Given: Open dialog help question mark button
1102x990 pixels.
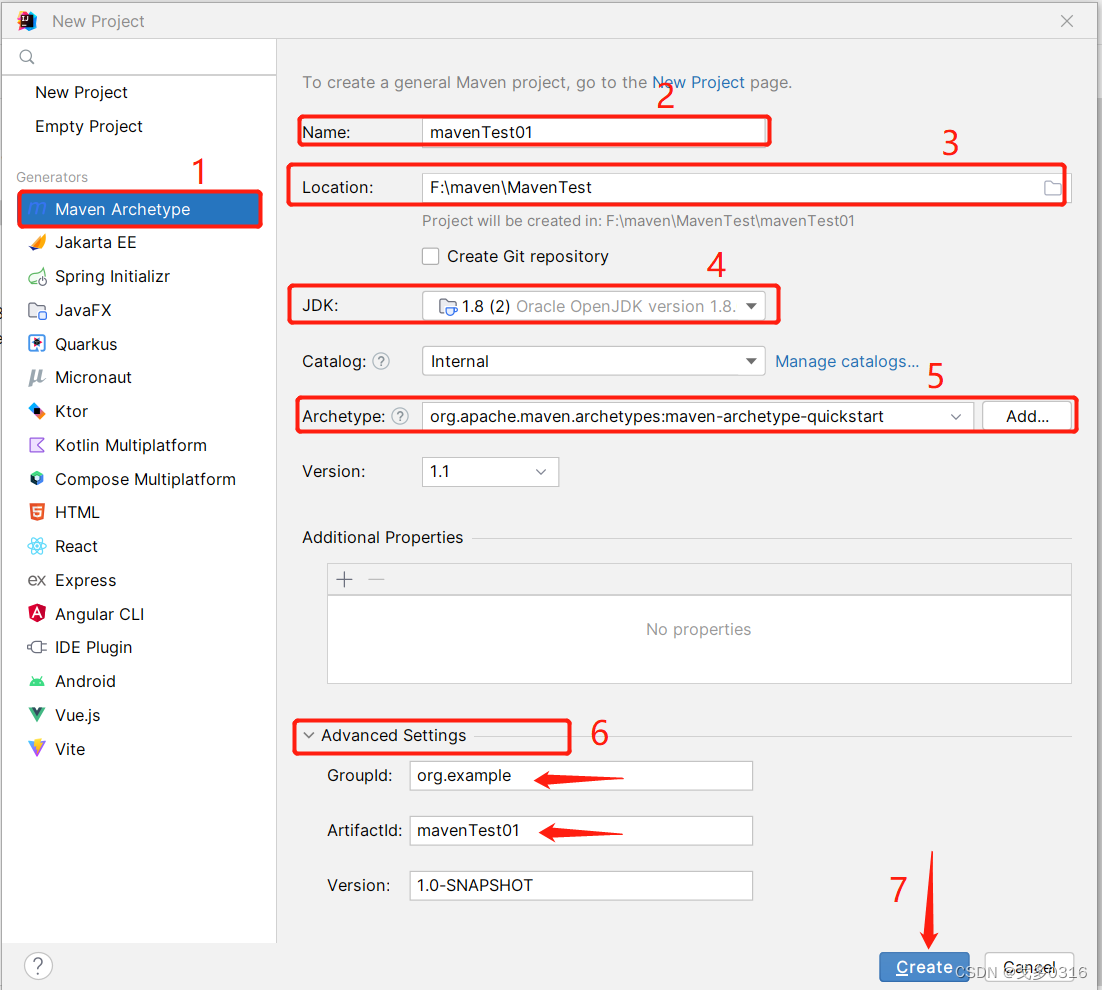Looking at the screenshot, I should (x=39, y=965).
